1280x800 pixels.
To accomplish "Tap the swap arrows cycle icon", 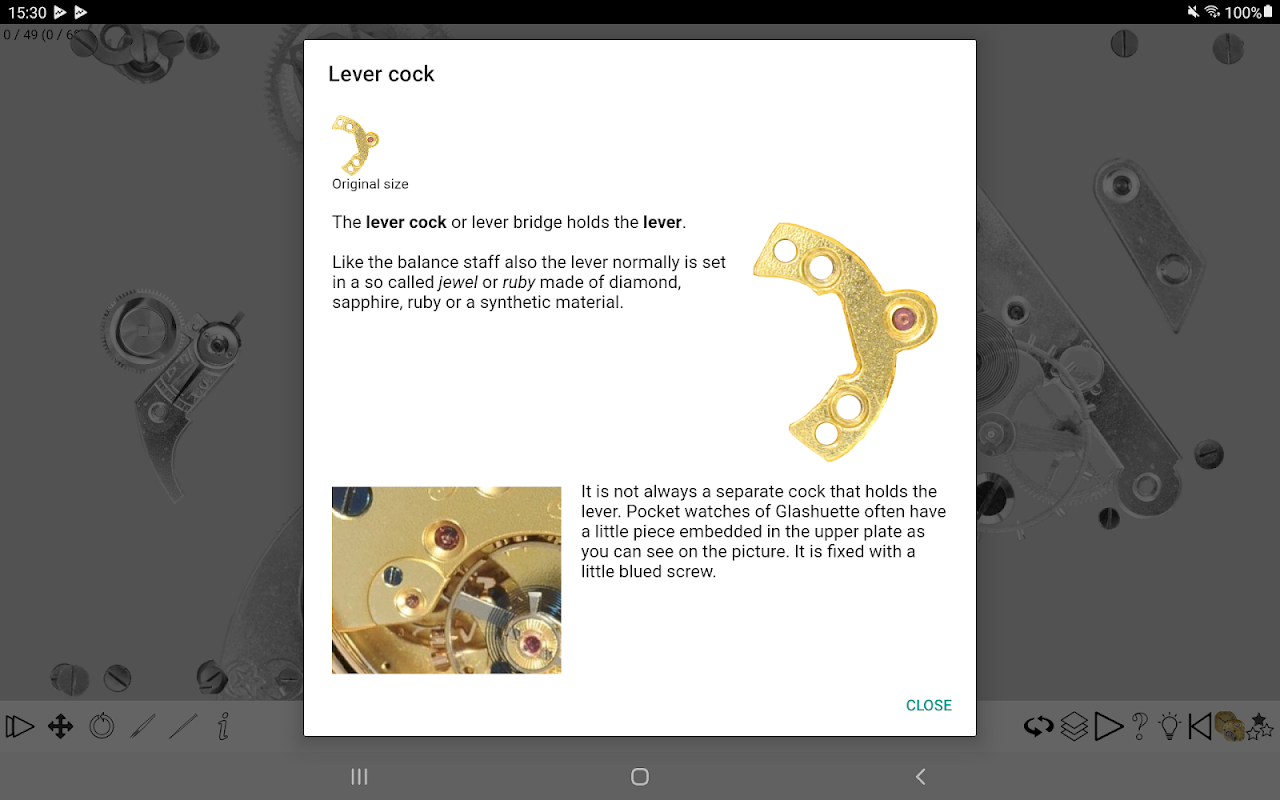I will [x=1039, y=726].
